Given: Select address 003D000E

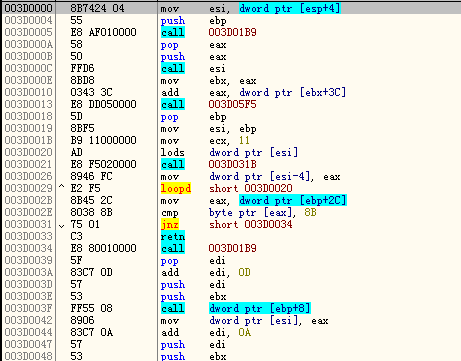Looking at the screenshot, I should [x=29, y=80].
